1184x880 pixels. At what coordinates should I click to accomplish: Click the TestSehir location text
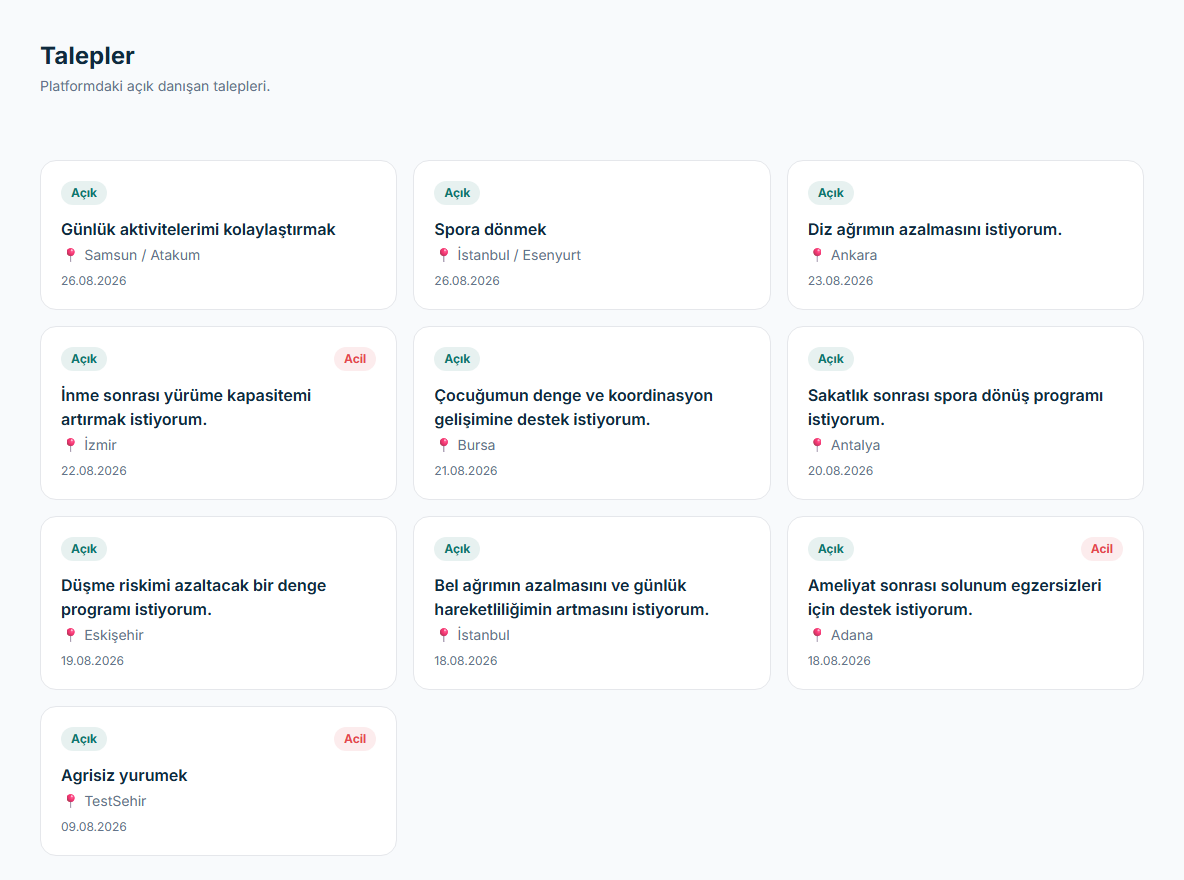(x=115, y=801)
